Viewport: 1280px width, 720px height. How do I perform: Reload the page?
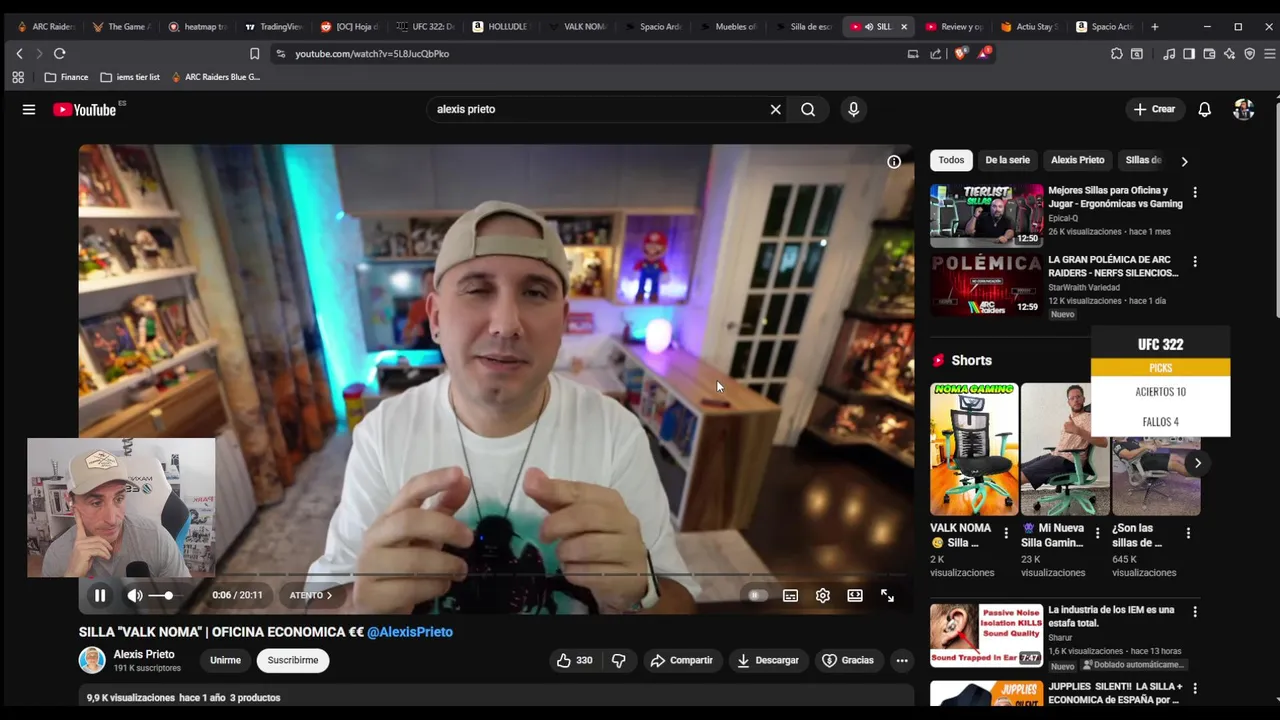click(x=59, y=54)
